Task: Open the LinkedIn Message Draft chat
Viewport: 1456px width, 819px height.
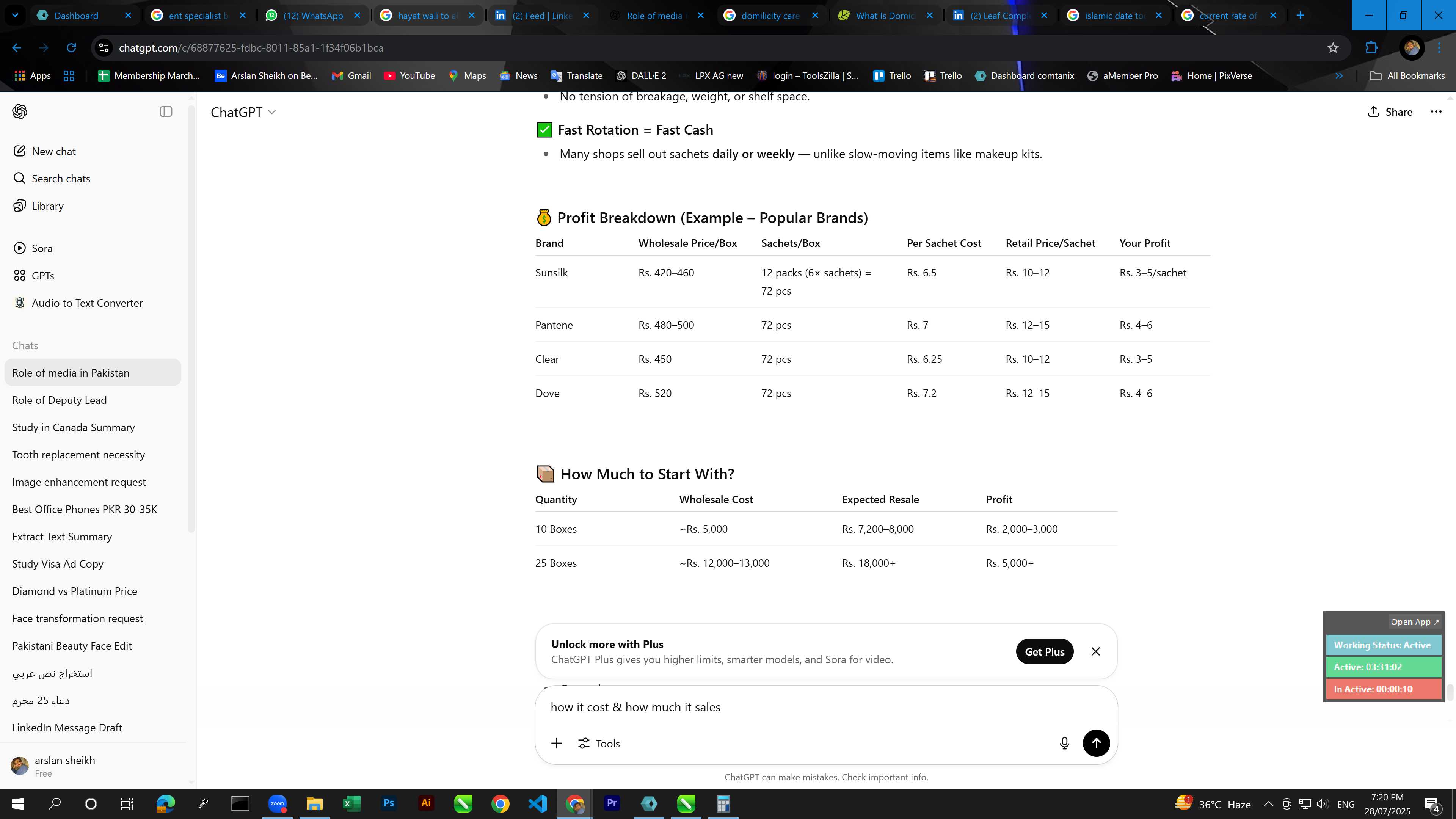Action: coord(93,728)
